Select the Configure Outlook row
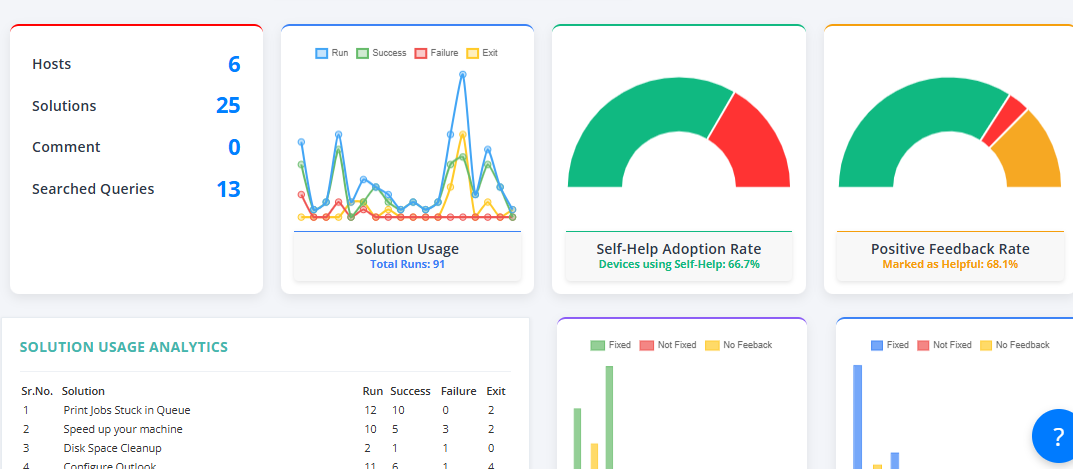Image resolution: width=1073 pixels, height=469 pixels. (x=266, y=465)
